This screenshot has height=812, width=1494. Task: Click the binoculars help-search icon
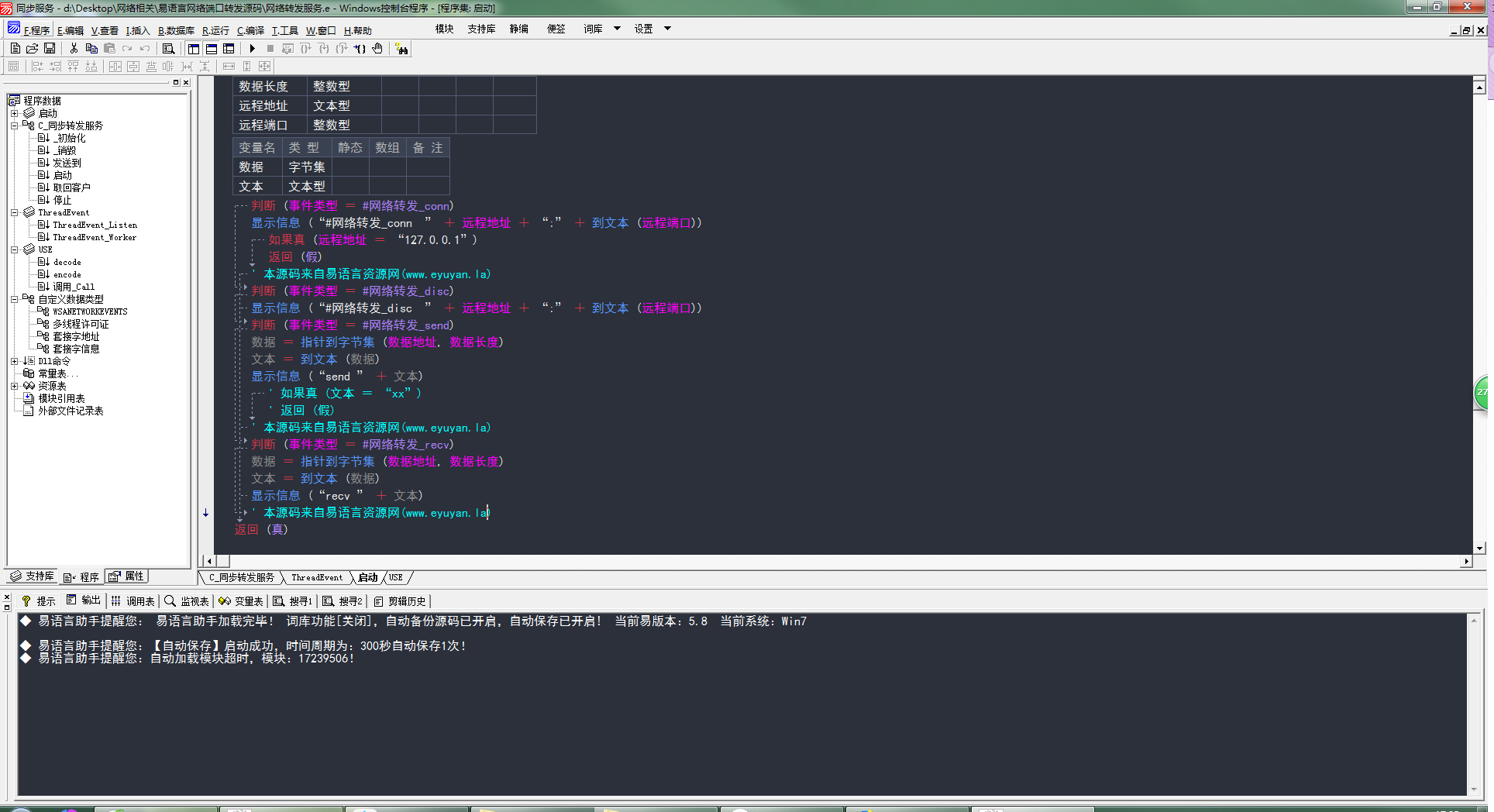point(401,49)
